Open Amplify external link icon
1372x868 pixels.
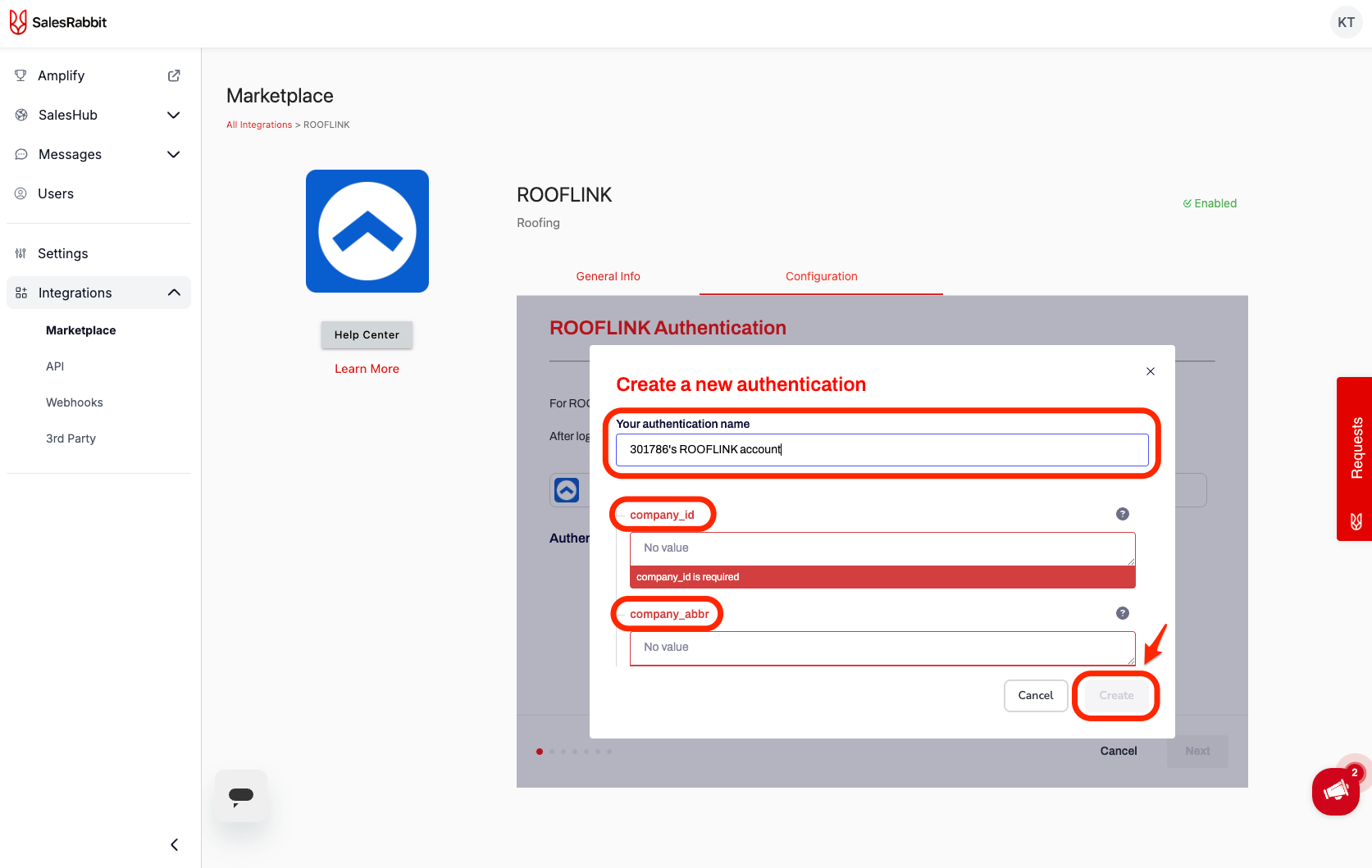[174, 75]
